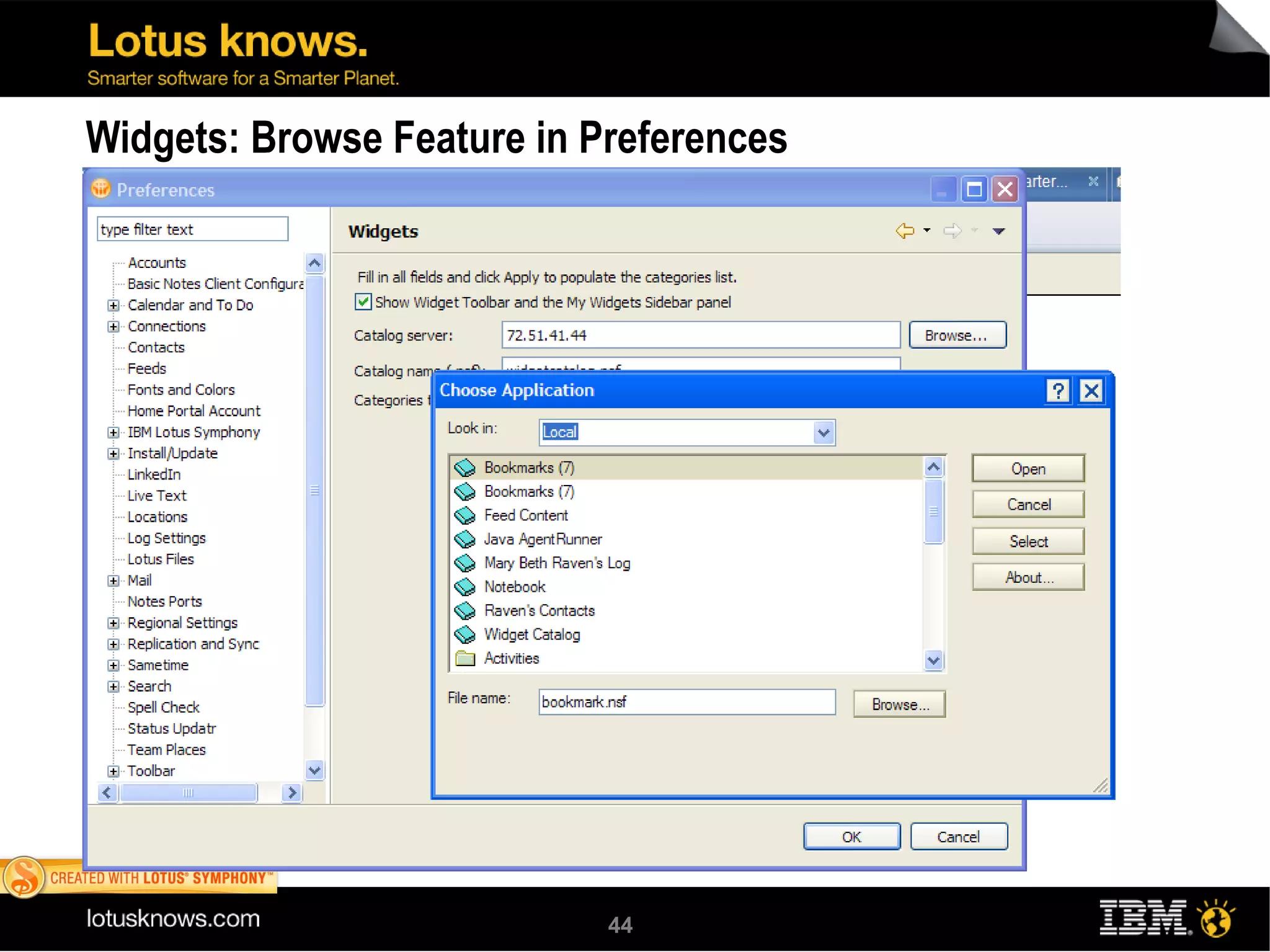Select Accounts in preferences tree
The height and width of the screenshot is (952, 1270).
pyautogui.click(x=157, y=263)
